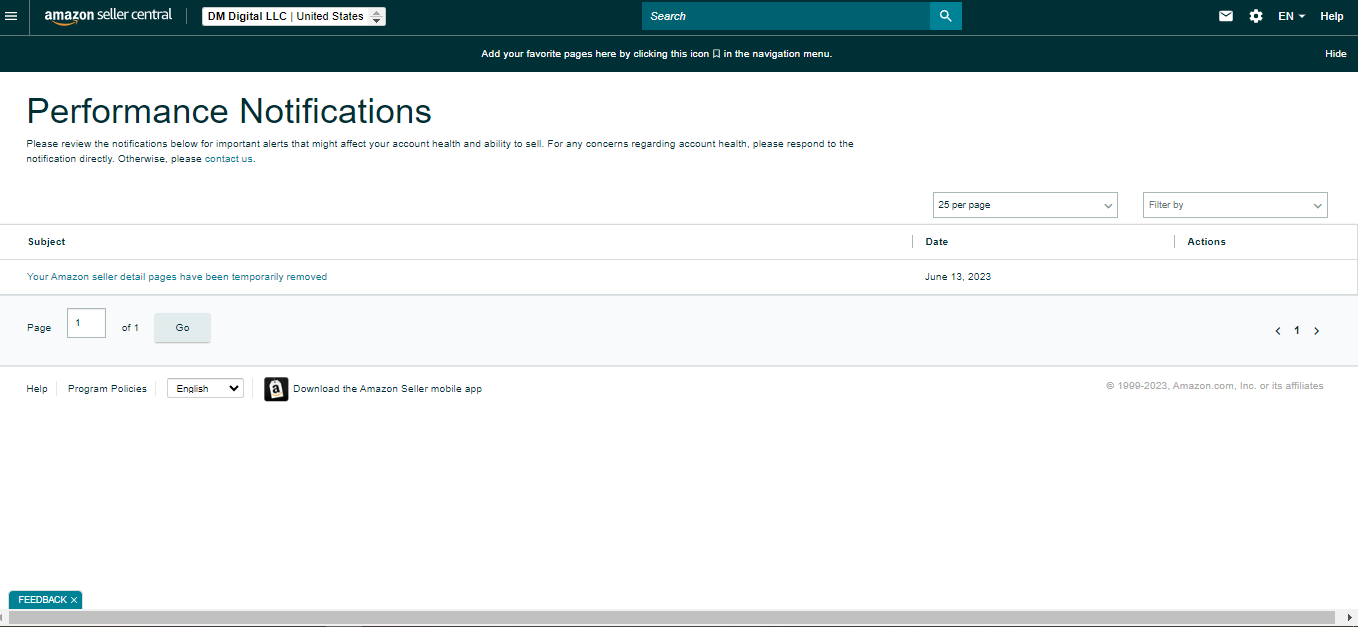Click the Actions column header
Image resolution: width=1358 pixels, height=627 pixels.
point(1206,242)
